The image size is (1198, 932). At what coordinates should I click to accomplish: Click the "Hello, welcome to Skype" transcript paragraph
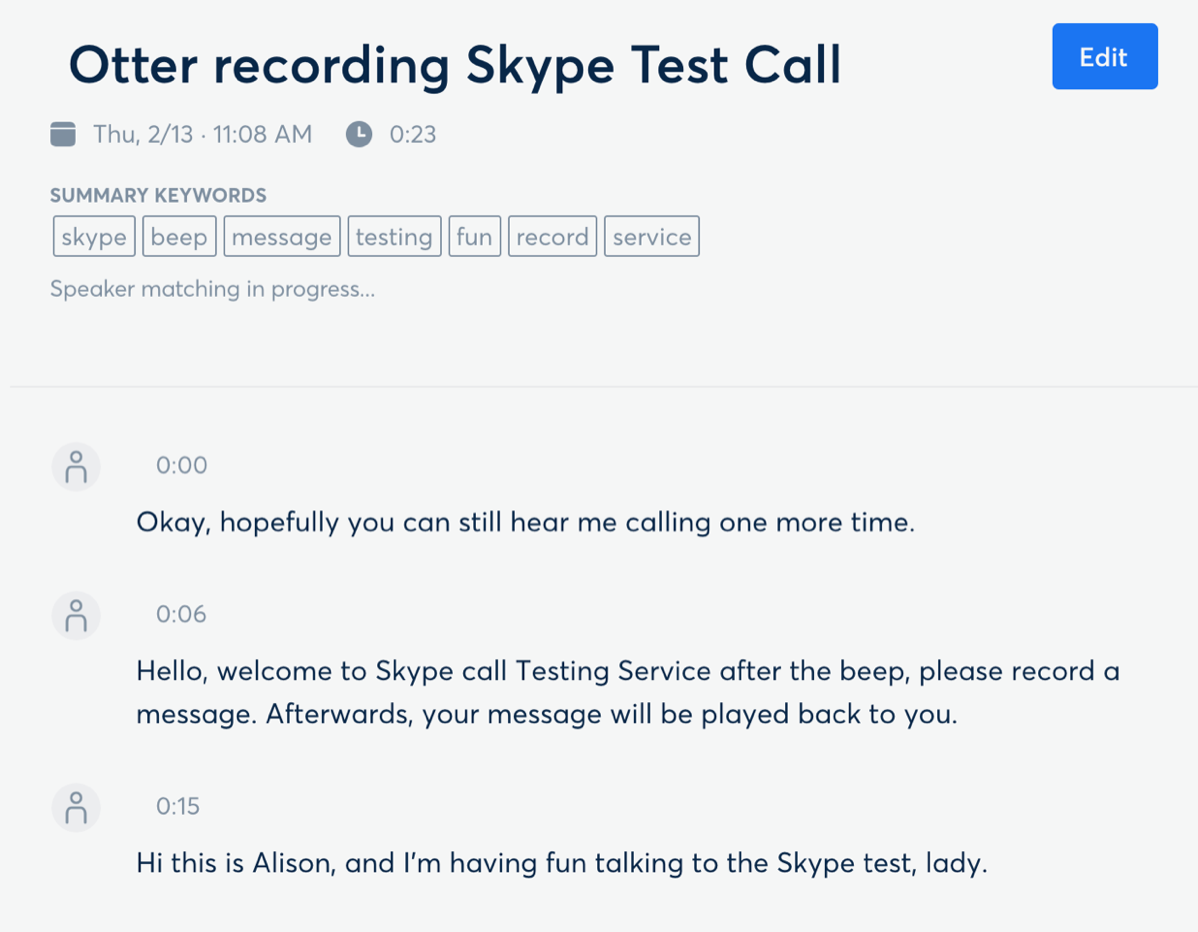[627, 692]
